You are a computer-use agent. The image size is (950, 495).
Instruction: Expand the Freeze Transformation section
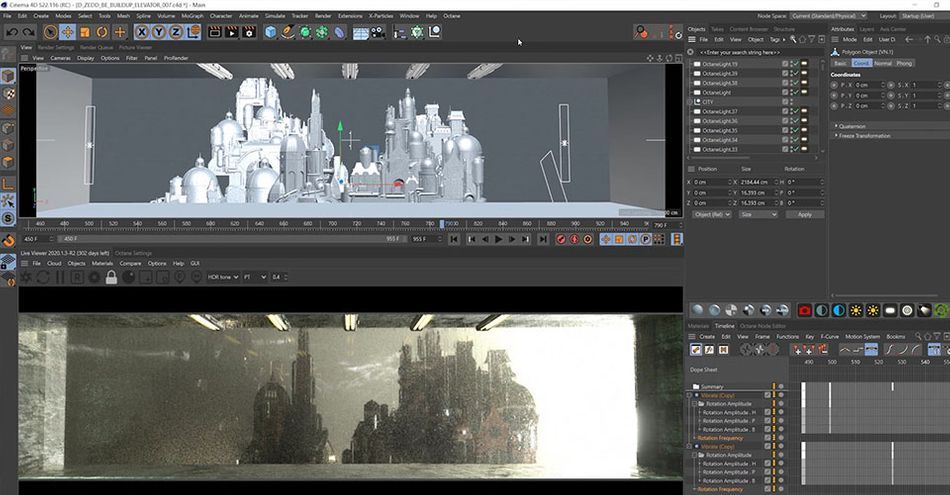[x=864, y=136]
